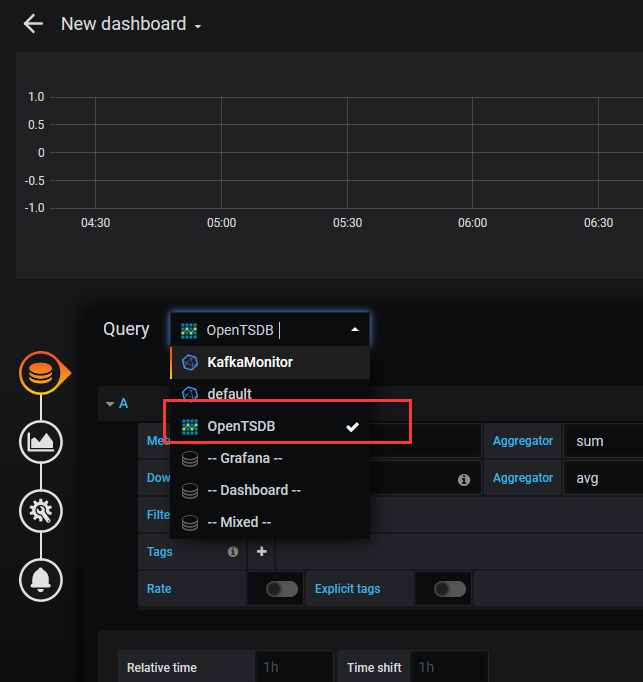Open the avg downsample Aggregator dropdown

[x=603, y=478]
